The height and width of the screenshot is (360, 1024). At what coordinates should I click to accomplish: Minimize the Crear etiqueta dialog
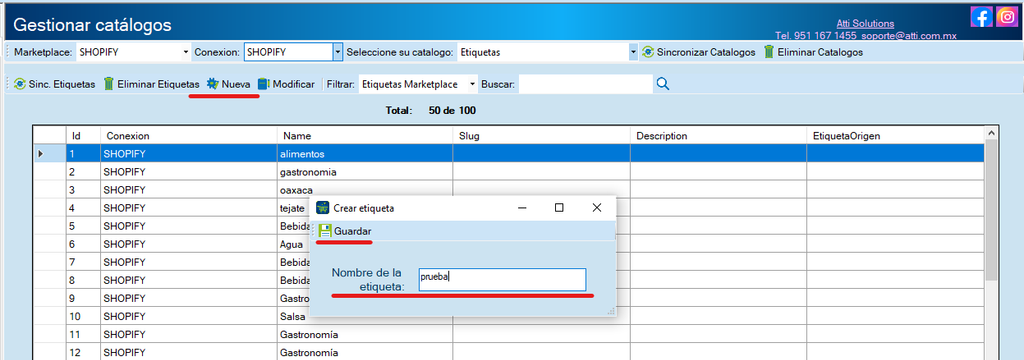522,208
